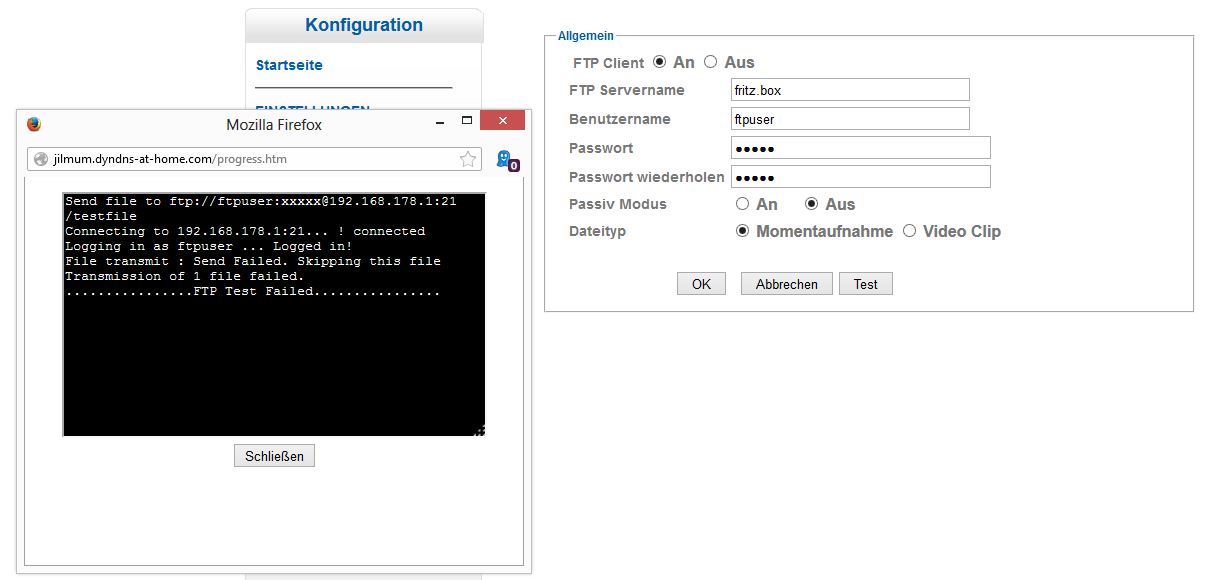The height and width of the screenshot is (580, 1226).
Task: Click the Abbrechen button
Action: [786, 284]
